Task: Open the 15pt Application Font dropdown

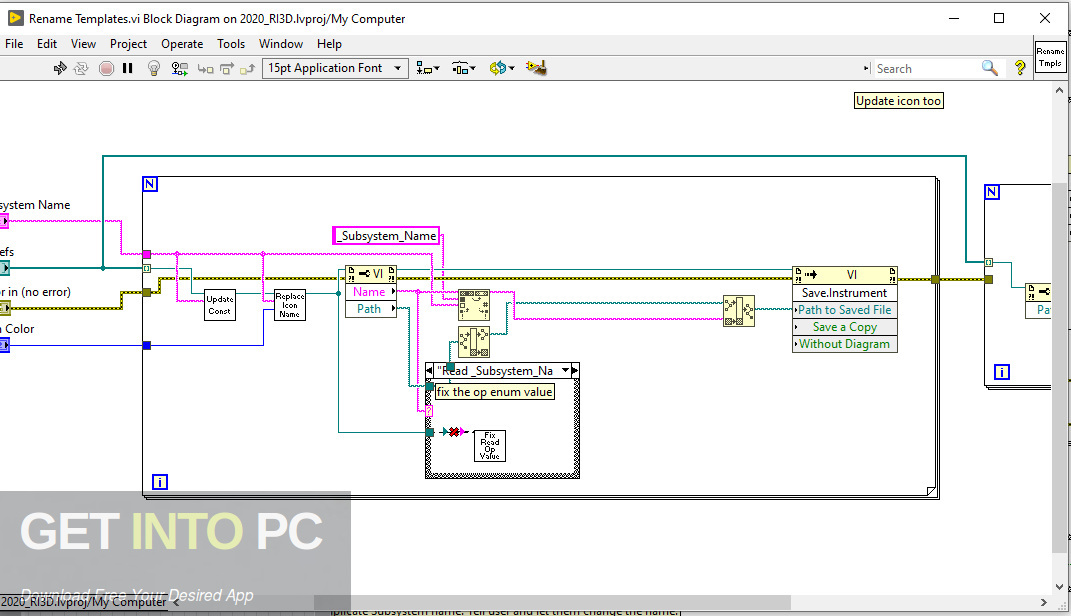Action: [335, 68]
